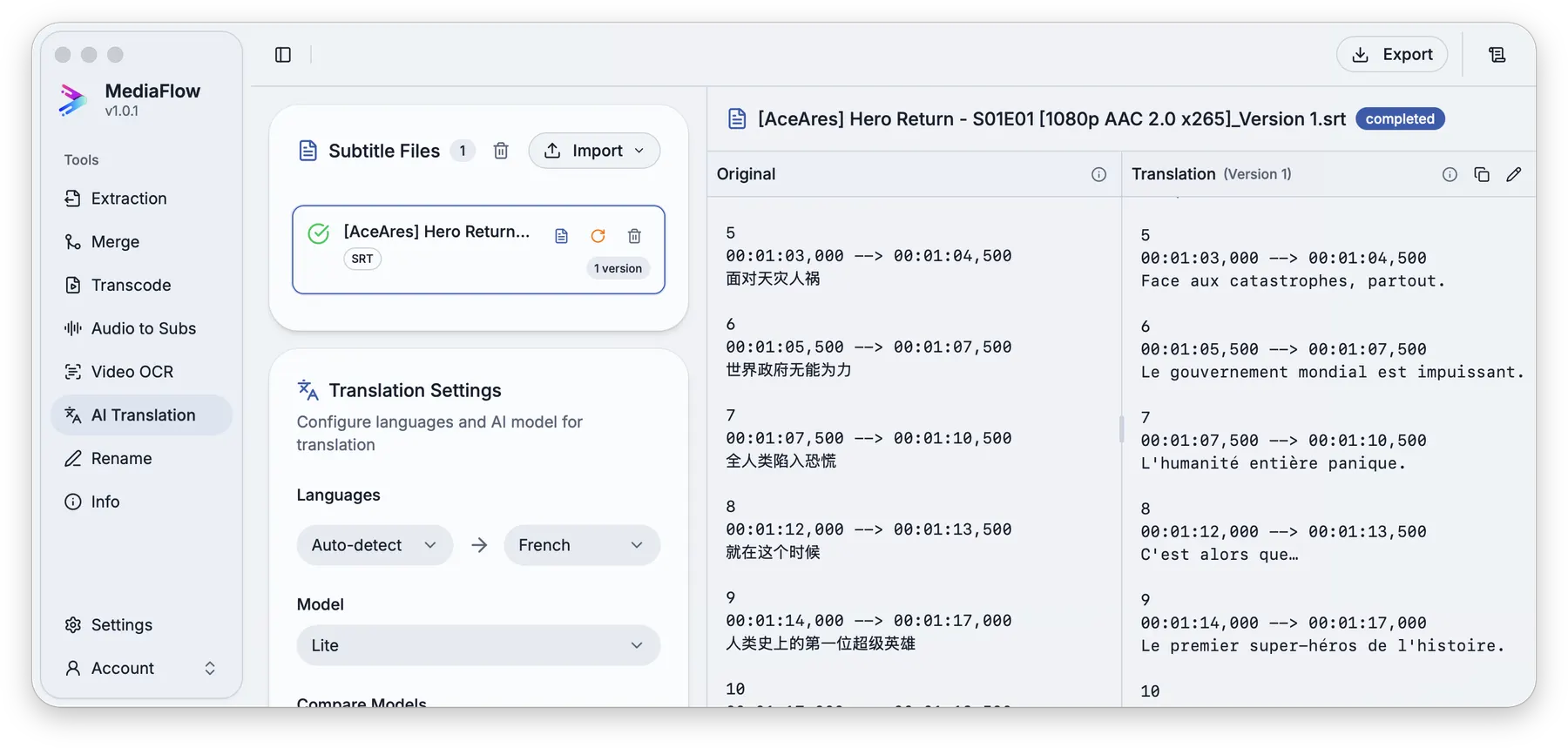Click the Translation column info icon
Screen dimensions: 1568x748
(1450, 174)
